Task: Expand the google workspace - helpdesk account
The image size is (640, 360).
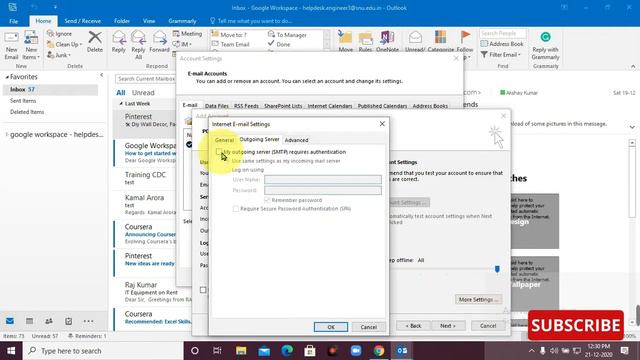Action: click(x=7, y=134)
